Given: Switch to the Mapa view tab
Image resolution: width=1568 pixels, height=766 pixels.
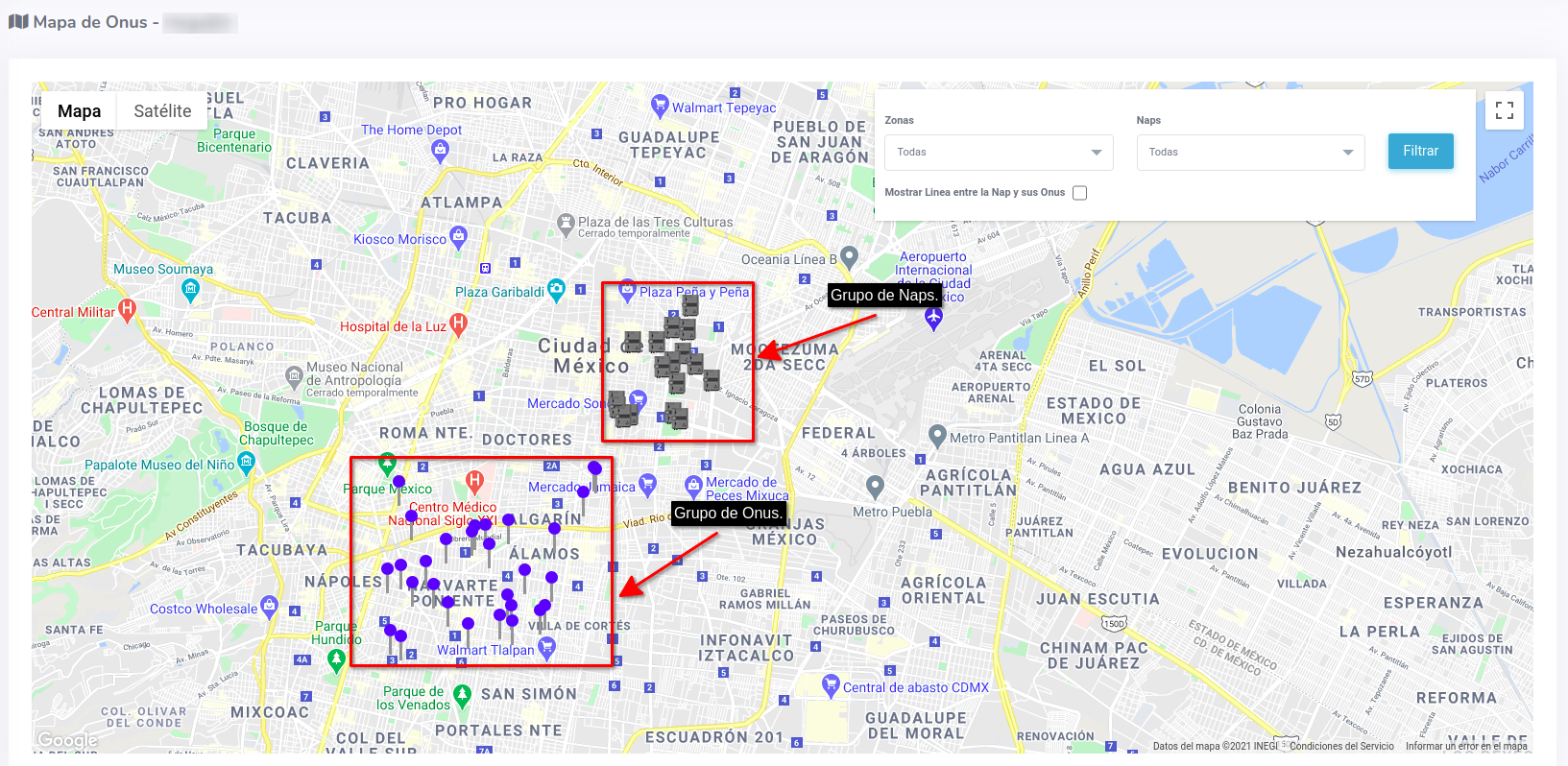Looking at the screenshot, I should [79, 111].
